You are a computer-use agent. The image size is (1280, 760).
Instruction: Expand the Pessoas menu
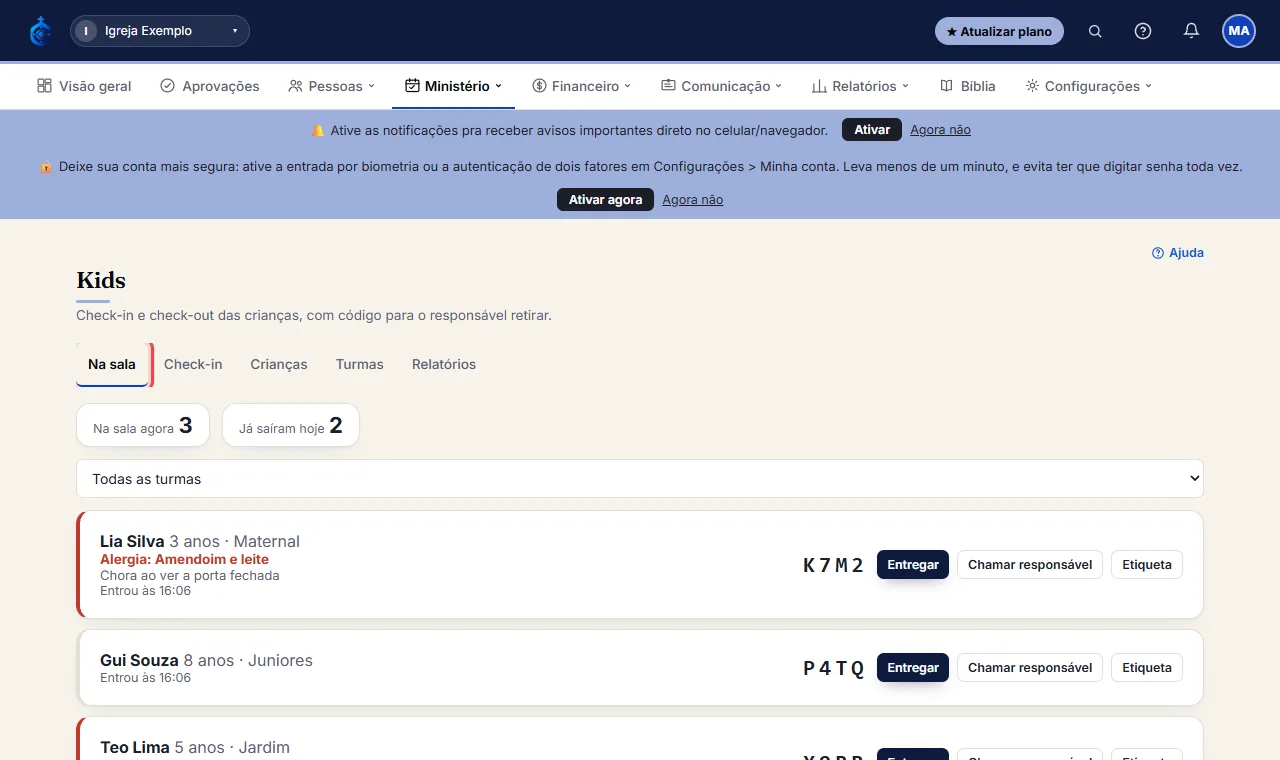[331, 86]
